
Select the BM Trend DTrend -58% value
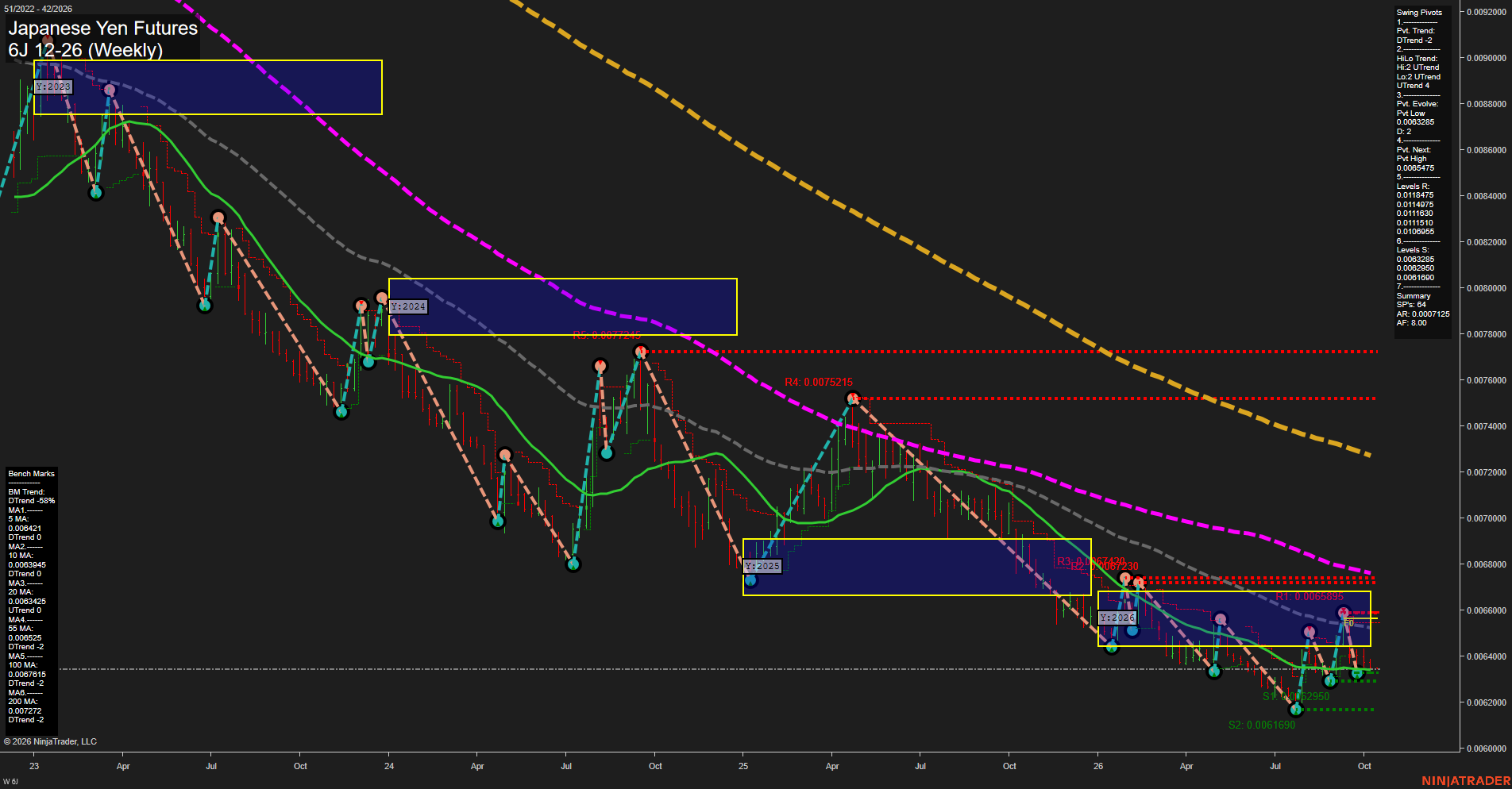pyautogui.click(x=32, y=501)
